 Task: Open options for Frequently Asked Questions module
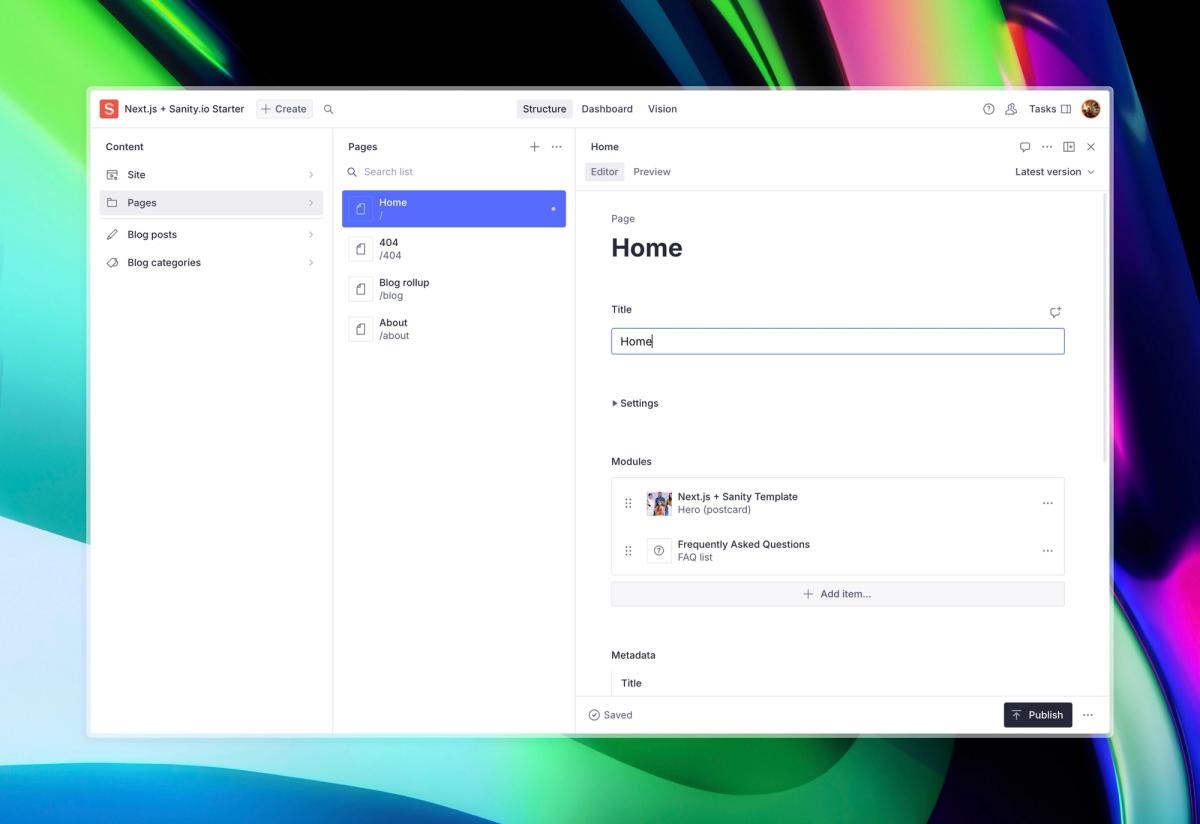coord(1048,551)
